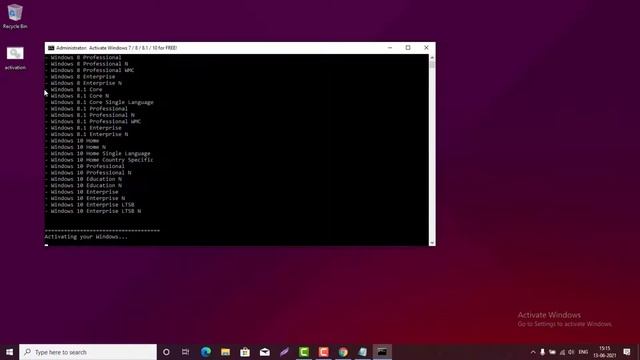Click the console scrollbar thumb
Viewport: 640px width, 360px height.
(x=432, y=64)
